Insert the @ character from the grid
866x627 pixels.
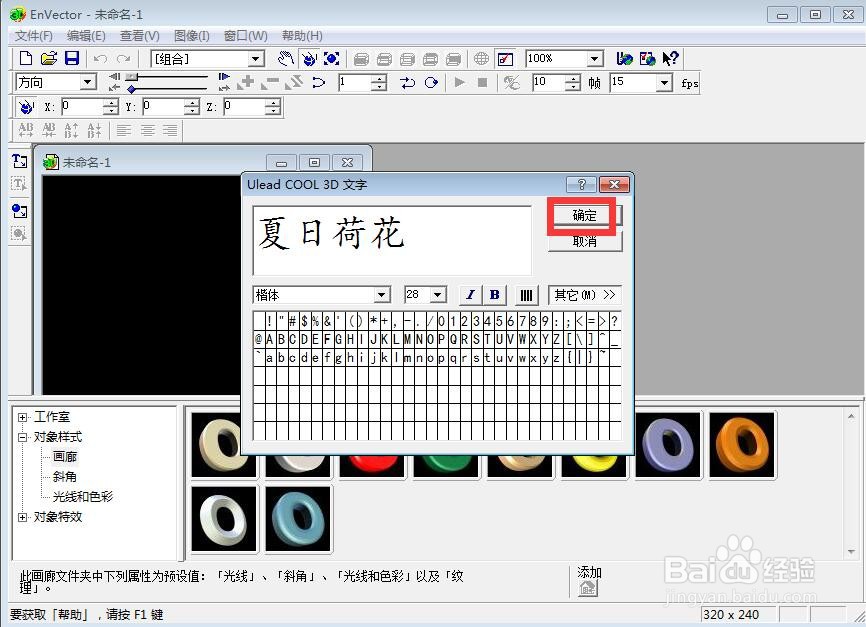tap(258, 339)
